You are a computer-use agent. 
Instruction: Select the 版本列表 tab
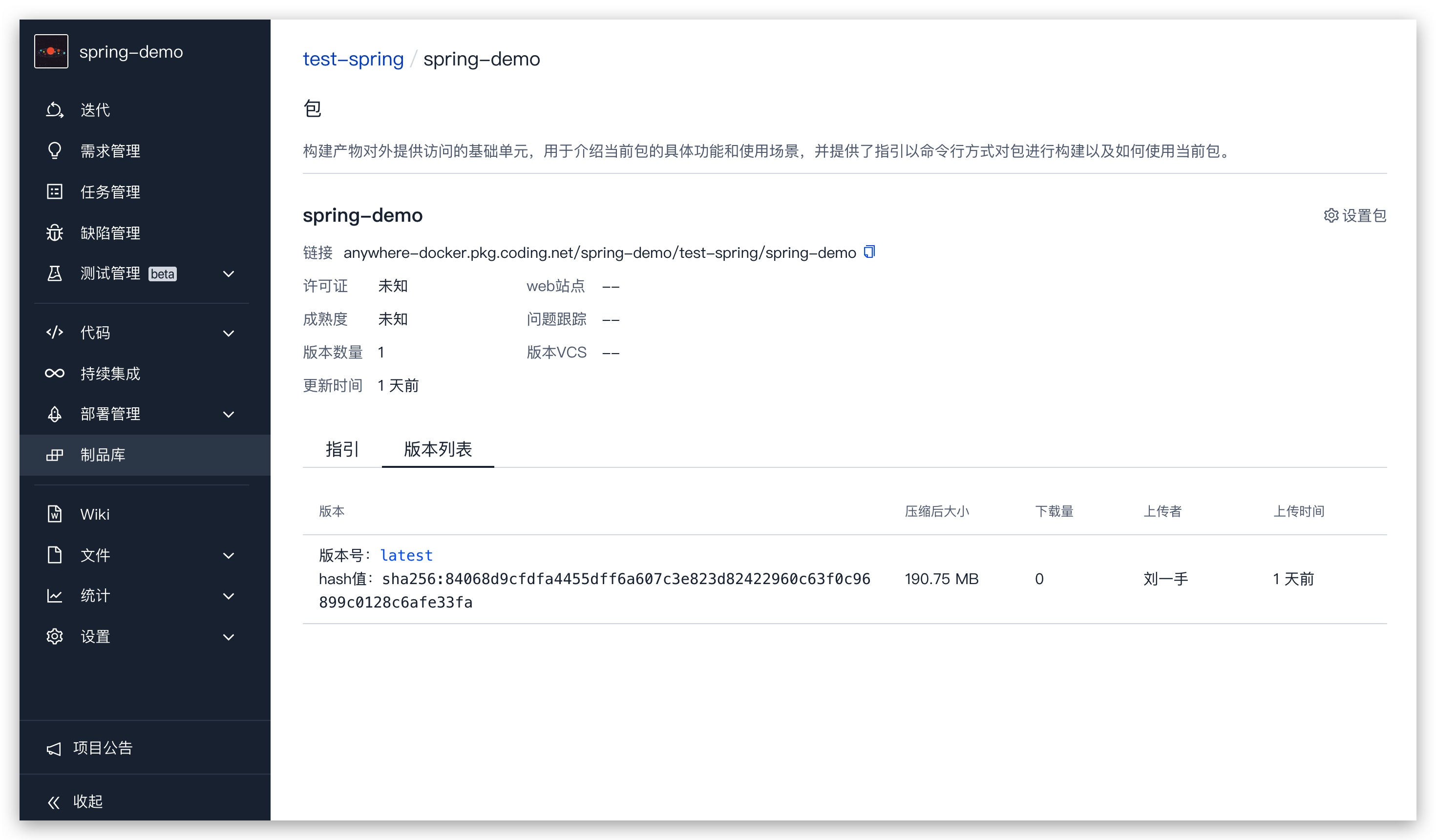[x=438, y=450]
